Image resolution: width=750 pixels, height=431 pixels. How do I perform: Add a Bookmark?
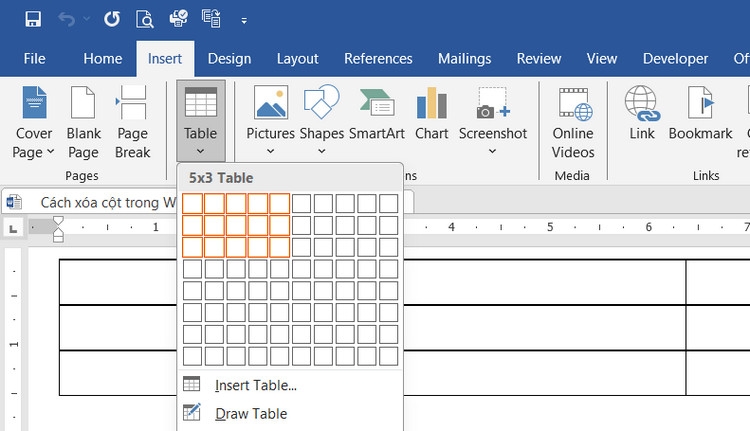tap(700, 114)
